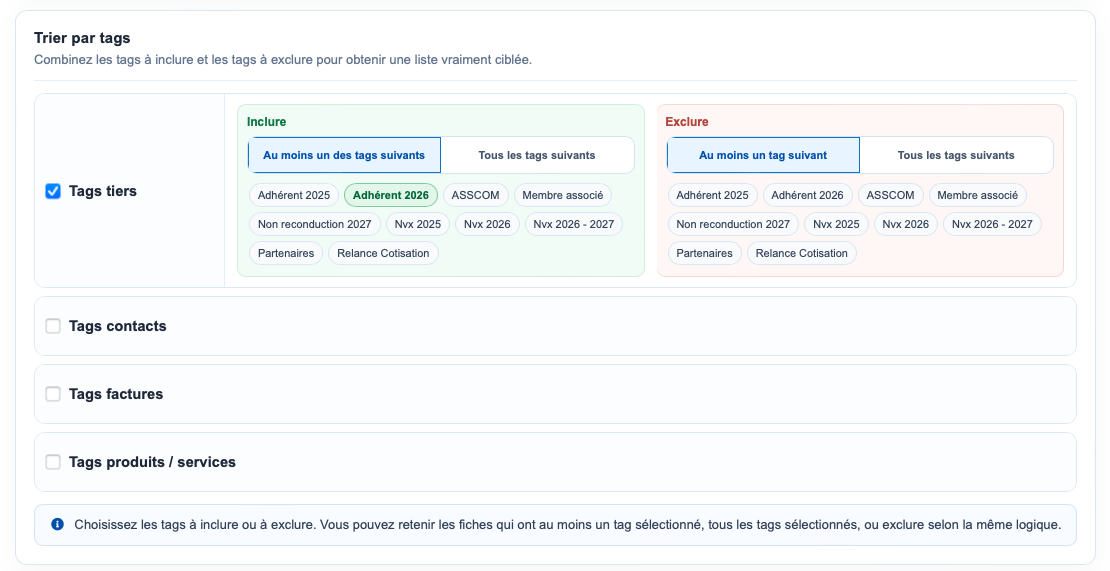Select 'Au moins un tag suivant' in Exclure
The width and height of the screenshot is (1110, 571).
point(763,155)
